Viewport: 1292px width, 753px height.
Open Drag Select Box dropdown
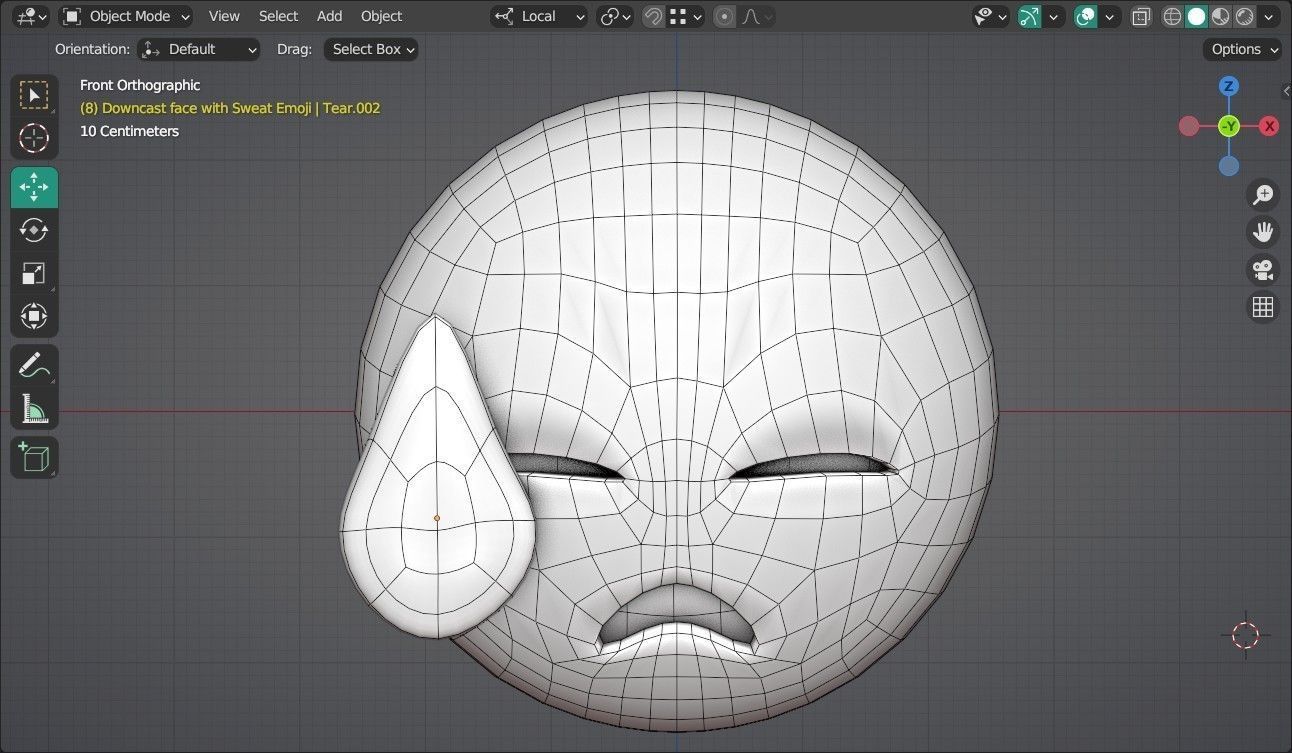pyautogui.click(x=370, y=49)
